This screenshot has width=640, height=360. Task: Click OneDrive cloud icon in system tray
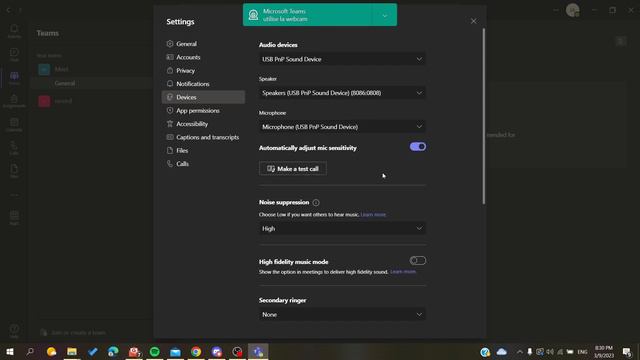[x=502, y=351]
